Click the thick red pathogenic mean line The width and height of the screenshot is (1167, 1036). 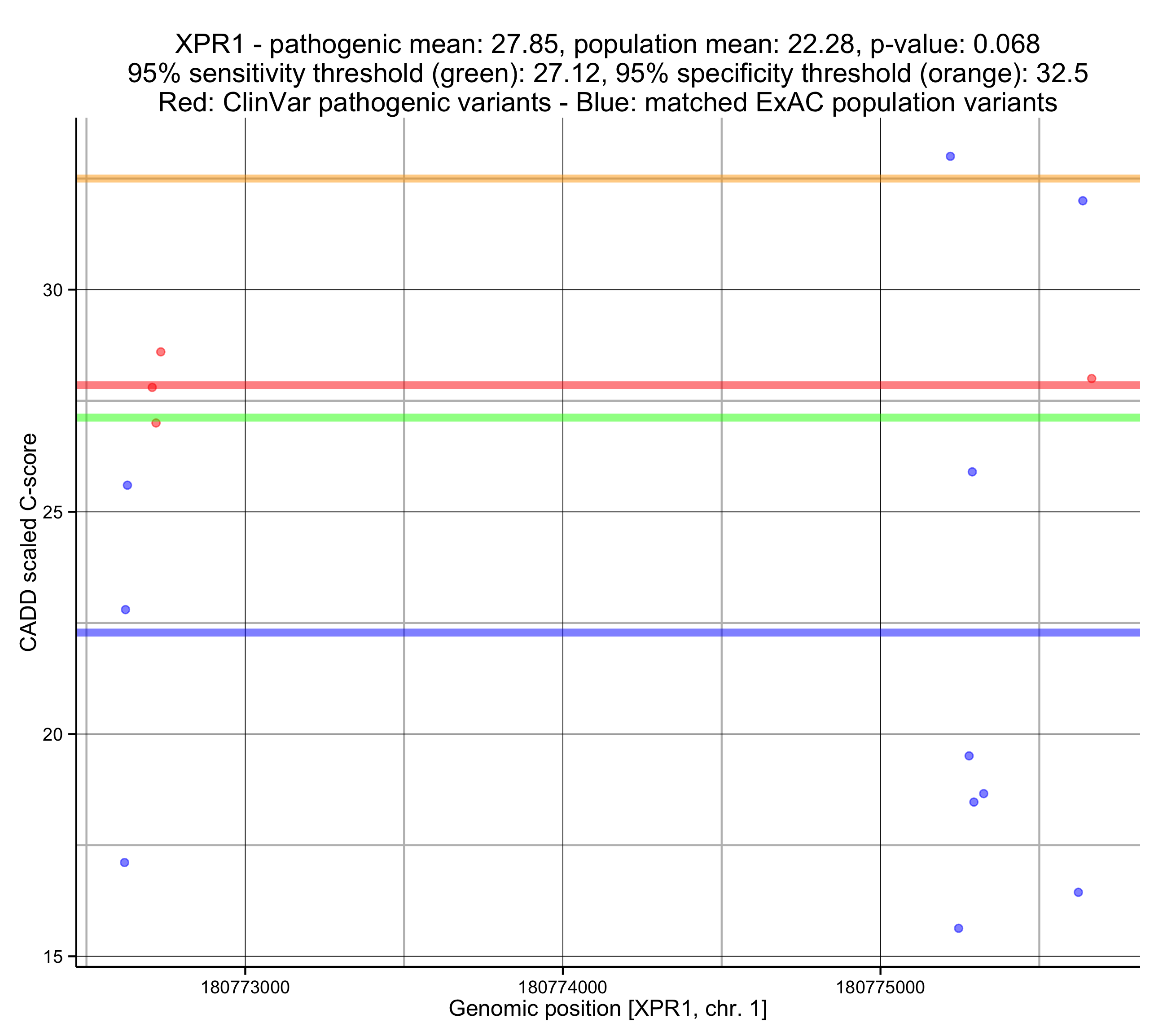tap(628, 385)
